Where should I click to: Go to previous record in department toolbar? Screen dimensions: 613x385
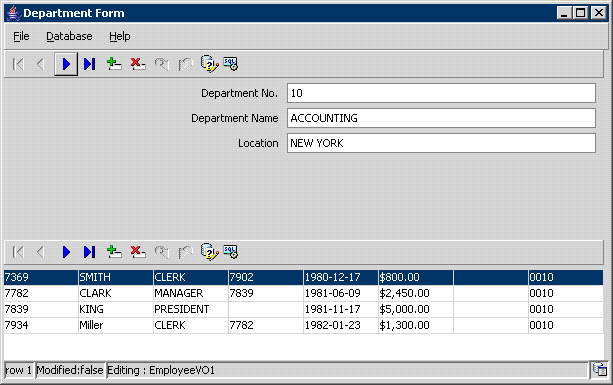(x=40, y=64)
